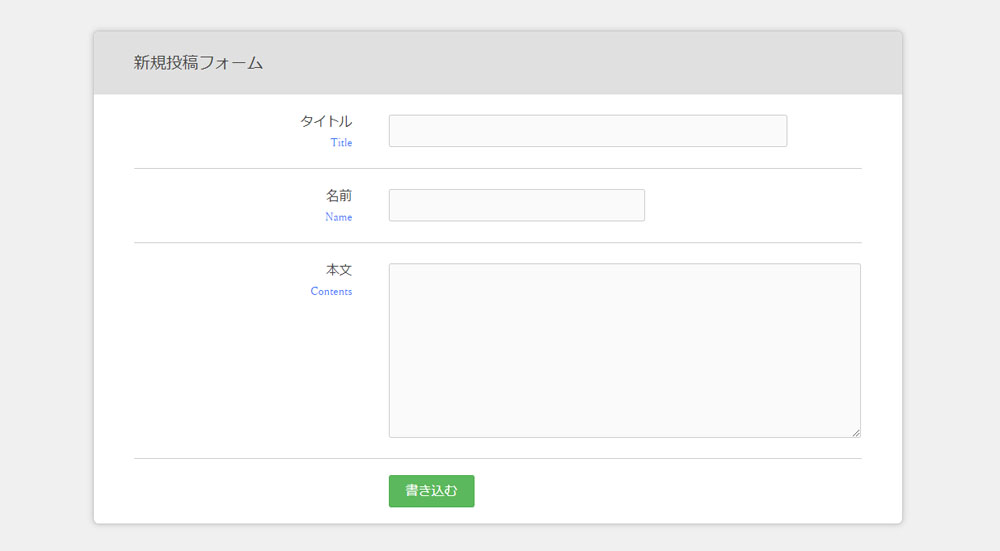
Task: Submit with the green 書き込む button
Action: point(431,491)
